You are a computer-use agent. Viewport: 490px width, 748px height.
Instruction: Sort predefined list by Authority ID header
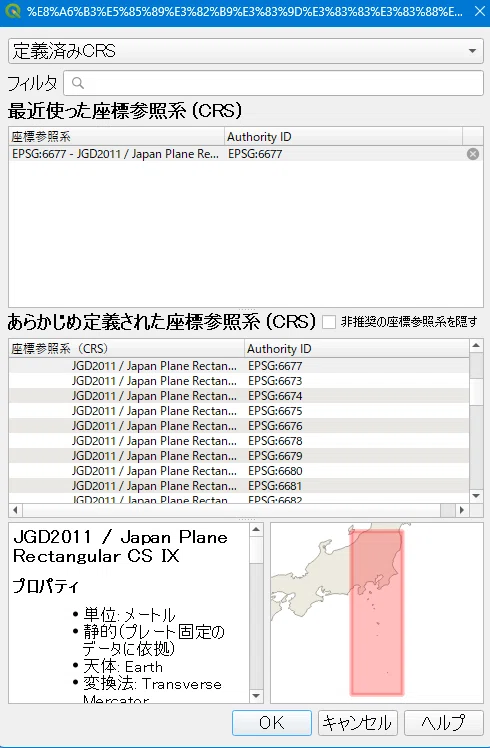click(x=357, y=349)
